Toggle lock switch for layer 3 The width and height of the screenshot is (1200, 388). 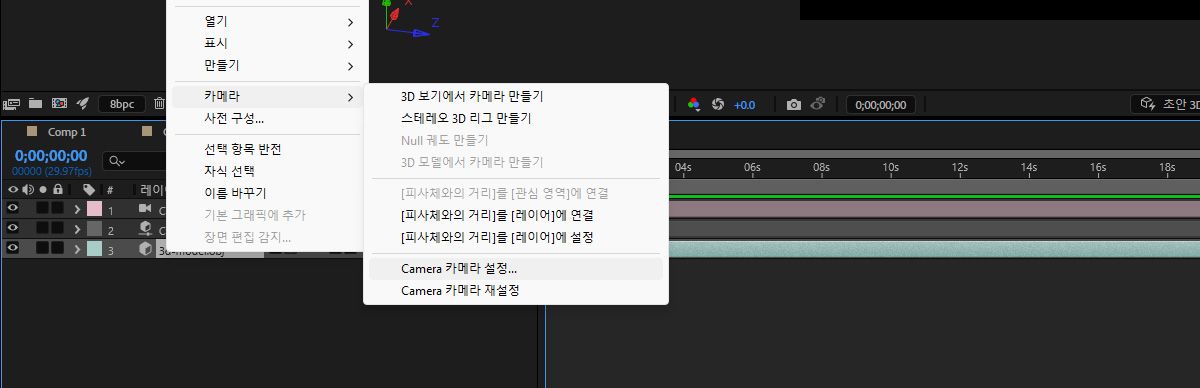58,248
